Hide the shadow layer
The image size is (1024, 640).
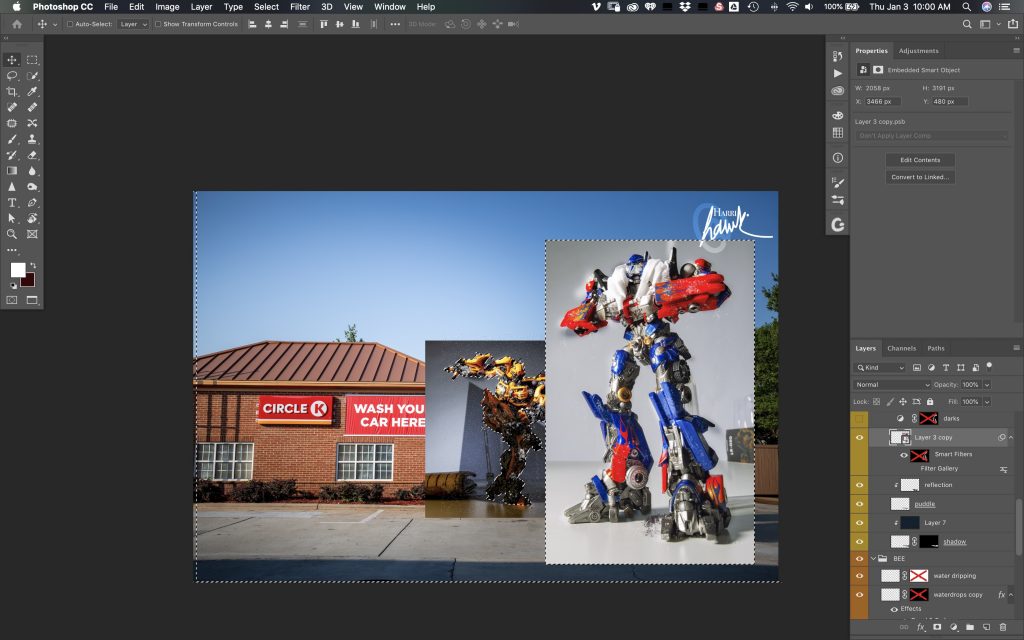[859, 542]
